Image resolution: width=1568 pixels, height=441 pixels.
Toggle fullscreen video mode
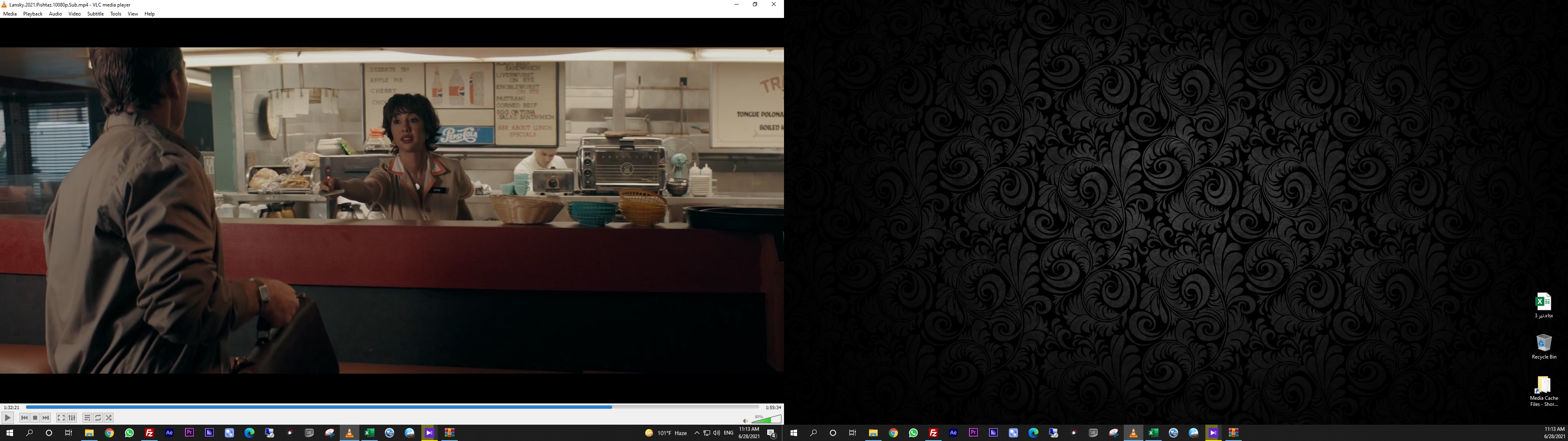click(61, 418)
